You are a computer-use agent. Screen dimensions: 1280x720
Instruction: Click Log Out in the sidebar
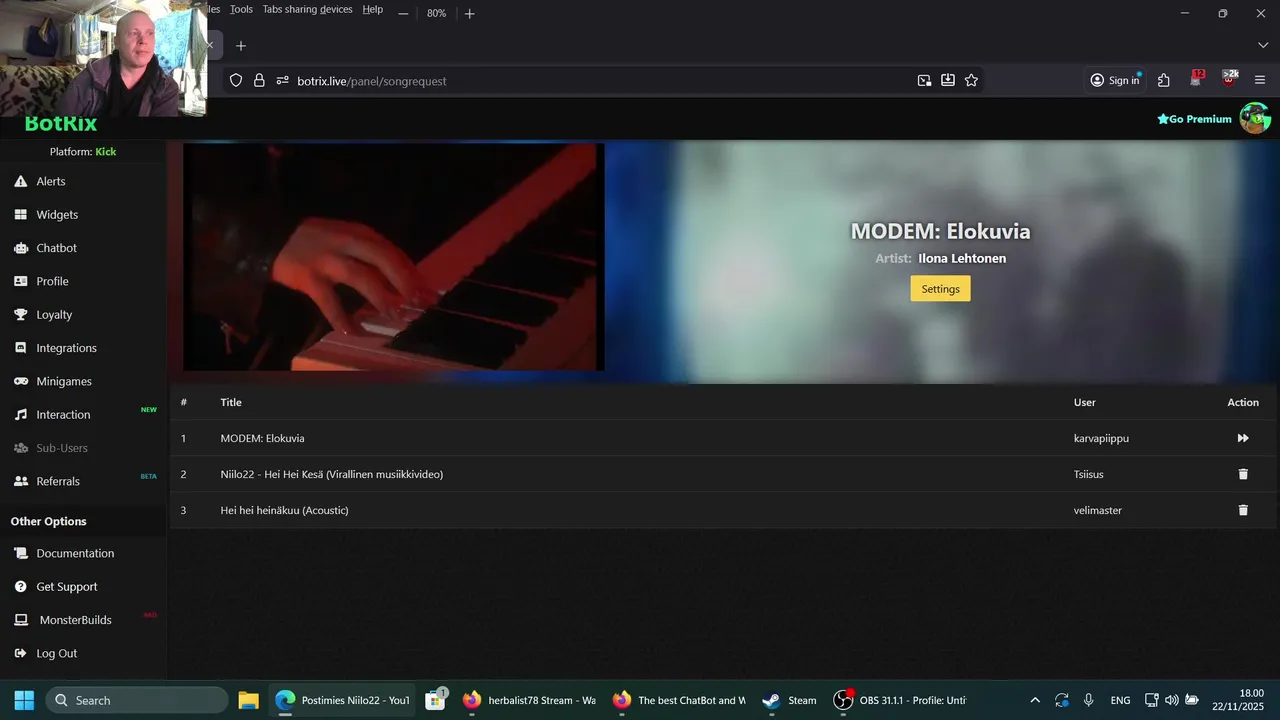[56, 653]
